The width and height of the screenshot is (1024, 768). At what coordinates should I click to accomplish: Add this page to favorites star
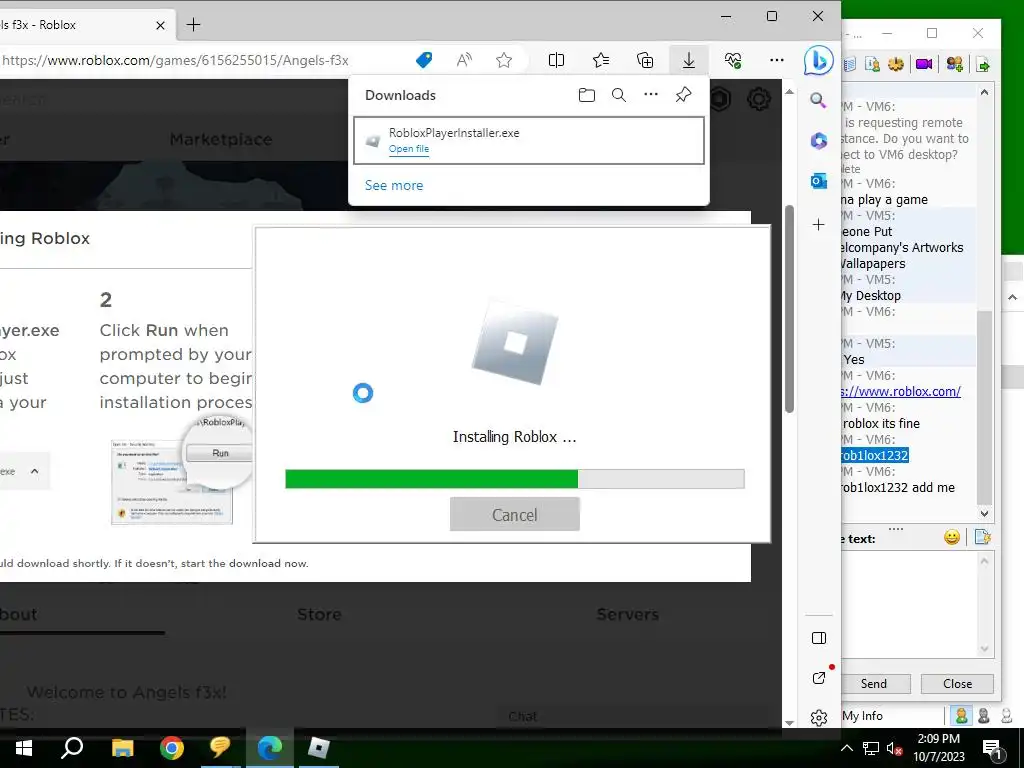click(504, 60)
